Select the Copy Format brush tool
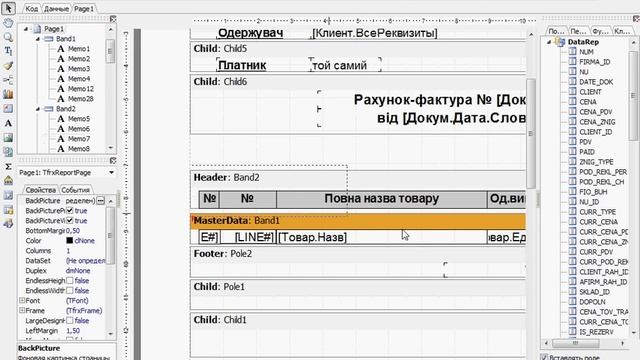The image size is (640, 360). click(x=8, y=65)
